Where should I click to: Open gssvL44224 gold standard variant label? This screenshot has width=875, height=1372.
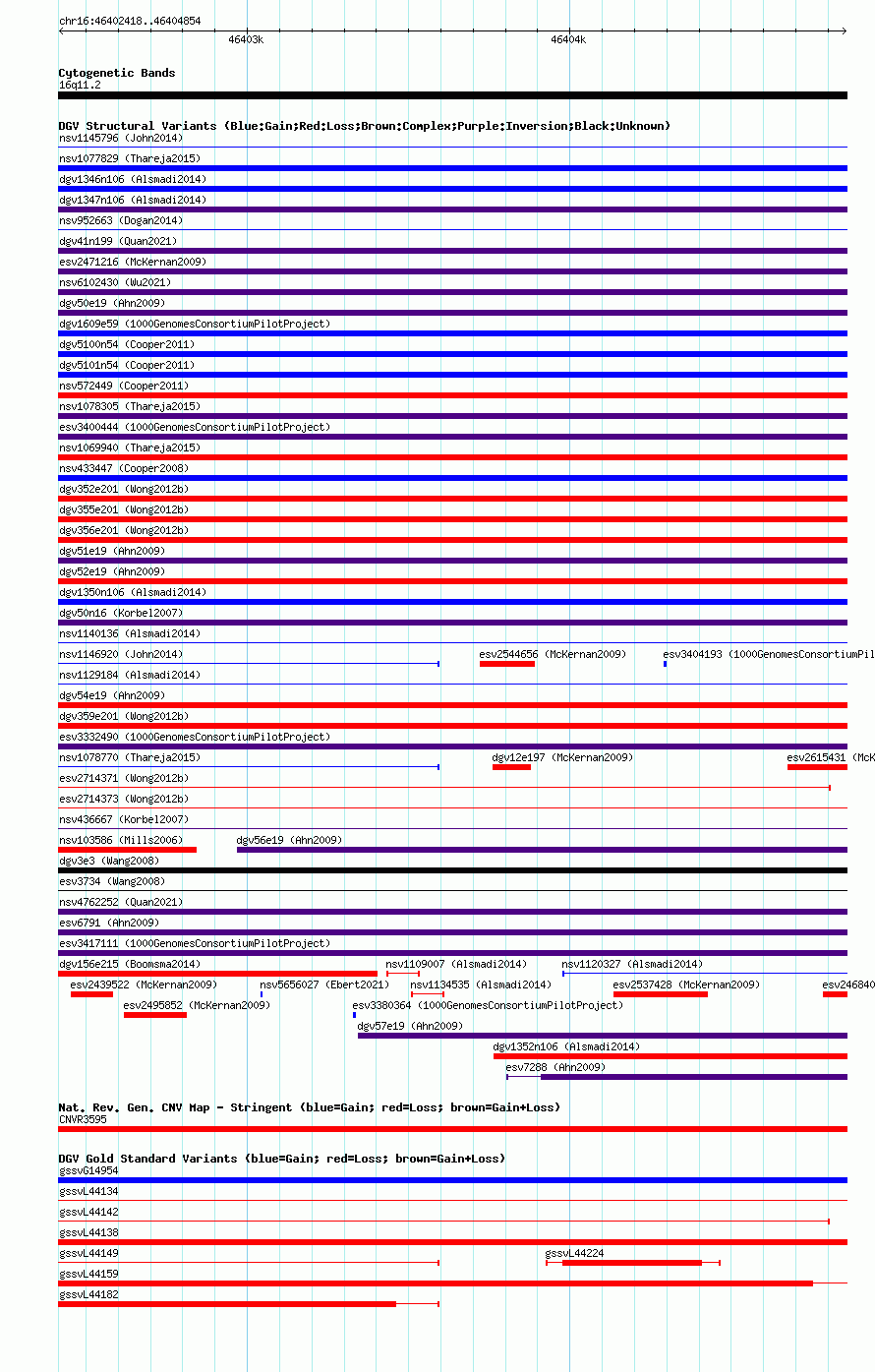point(575,1253)
